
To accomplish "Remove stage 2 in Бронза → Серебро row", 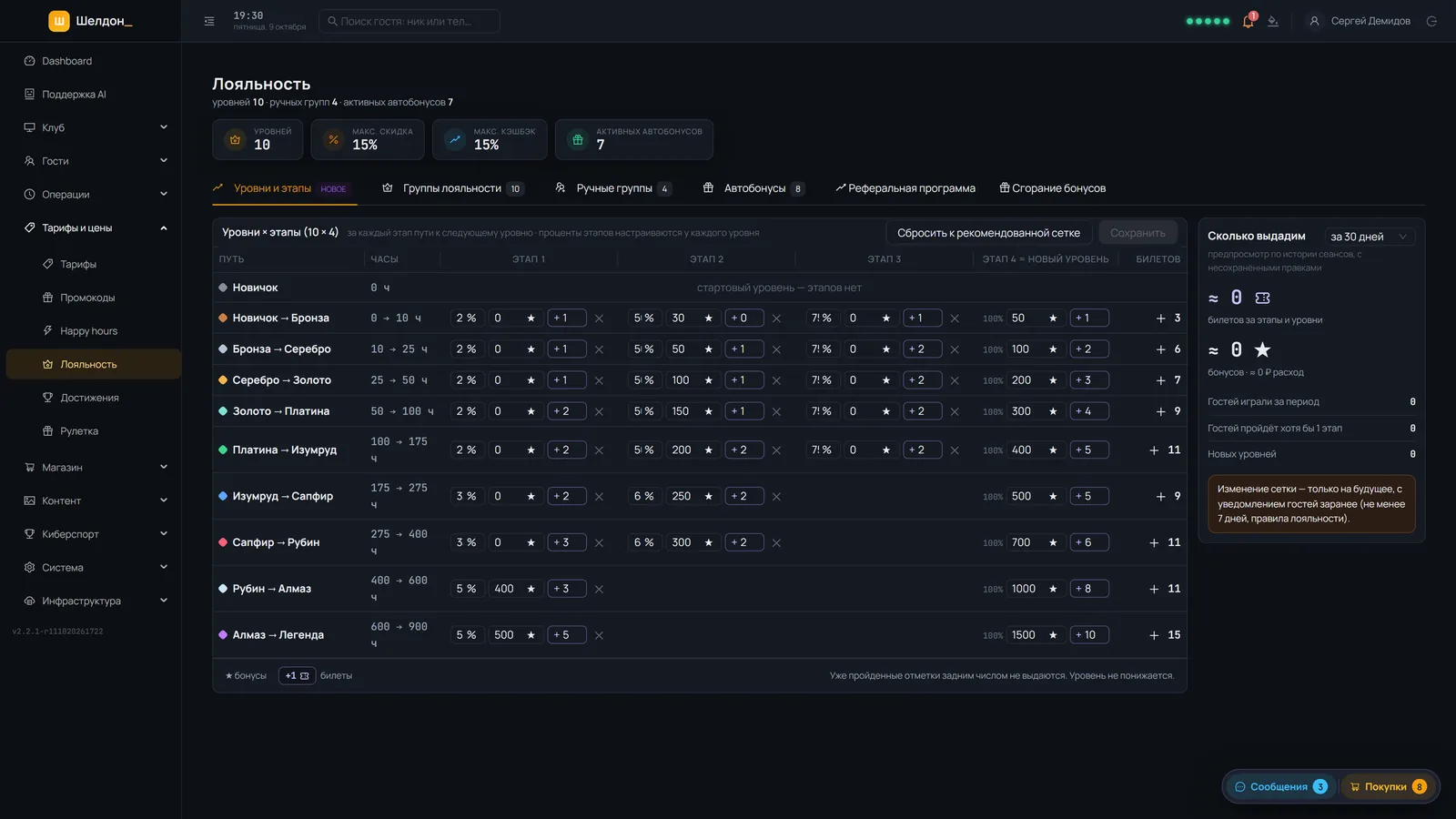I will tap(776, 349).
